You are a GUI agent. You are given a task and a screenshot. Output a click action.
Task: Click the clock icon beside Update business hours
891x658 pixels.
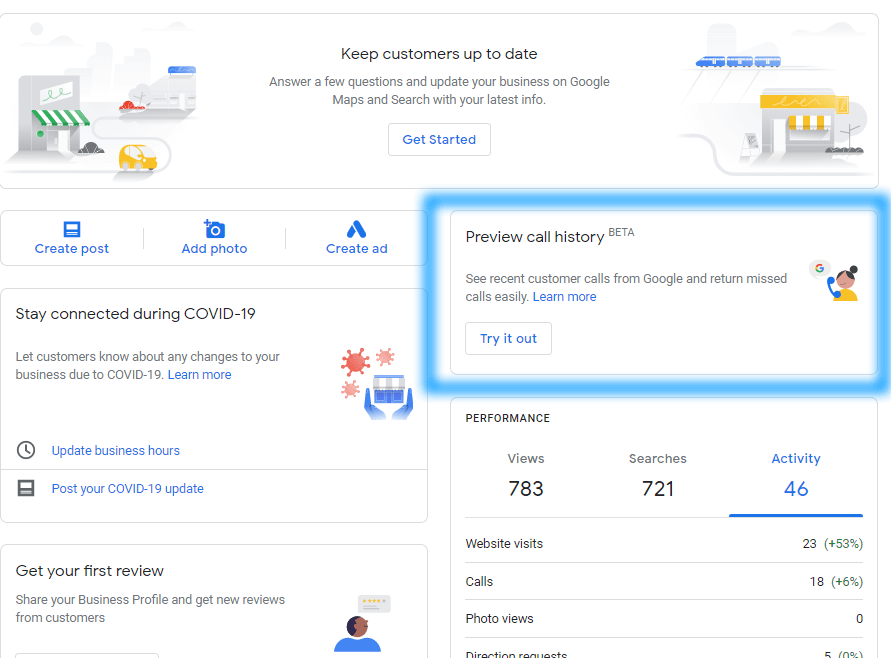(25, 450)
